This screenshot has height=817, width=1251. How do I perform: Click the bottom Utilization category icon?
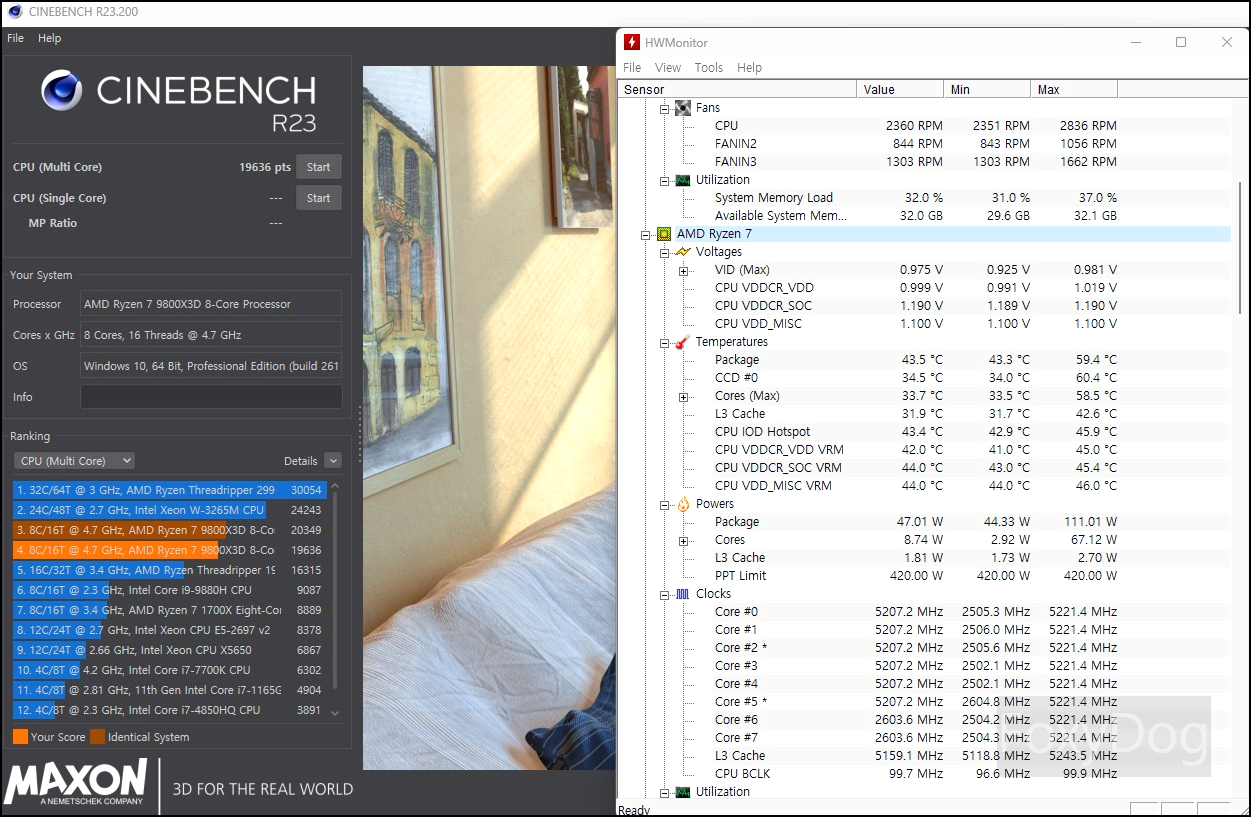click(x=683, y=792)
